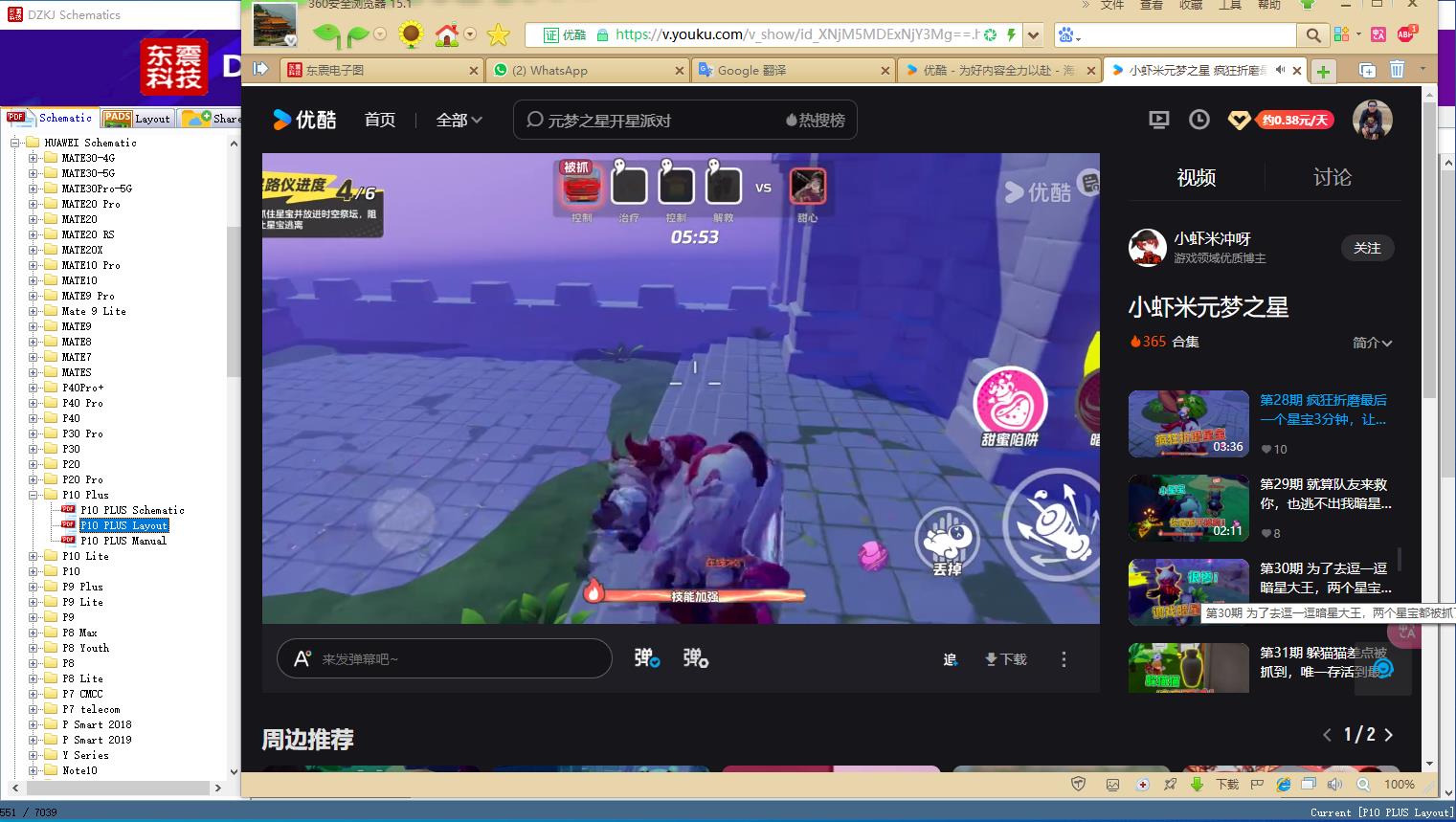The height and width of the screenshot is (822, 1456).
Task: Click the search magnifier in browser search box
Action: [x=1313, y=35]
